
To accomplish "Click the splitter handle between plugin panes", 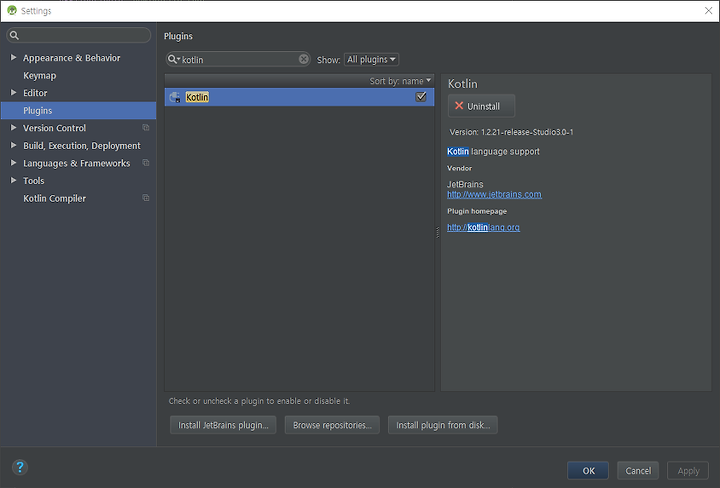I will click(x=437, y=233).
